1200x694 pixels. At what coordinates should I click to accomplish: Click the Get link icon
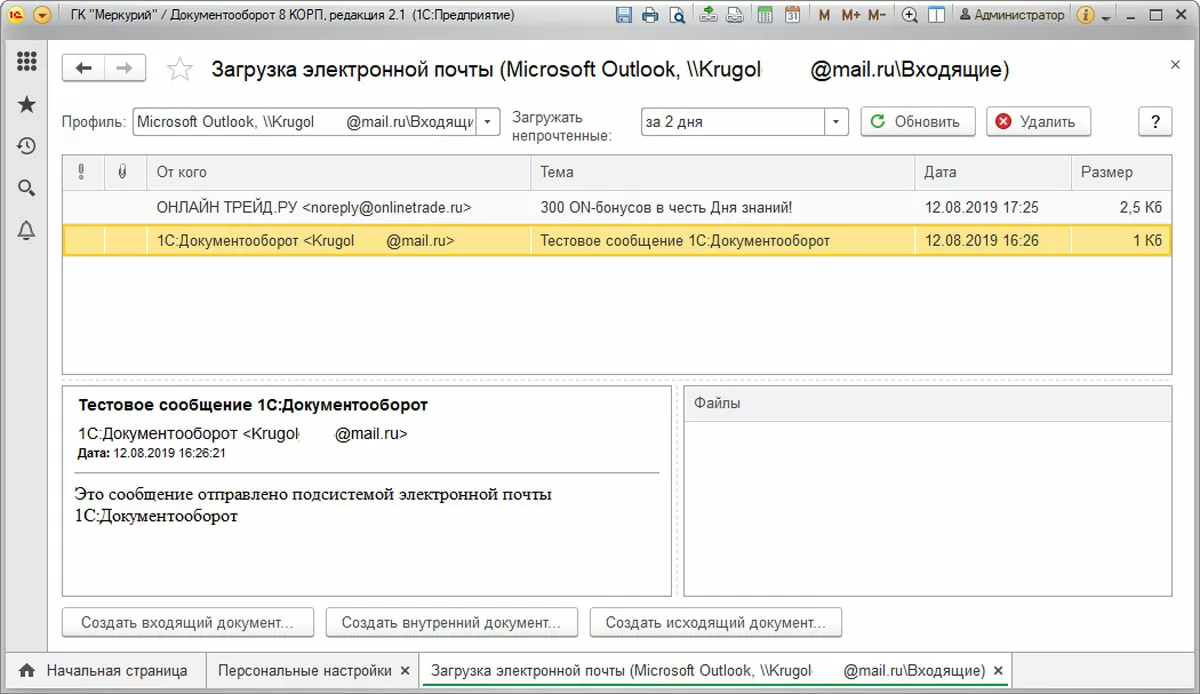[x=708, y=15]
